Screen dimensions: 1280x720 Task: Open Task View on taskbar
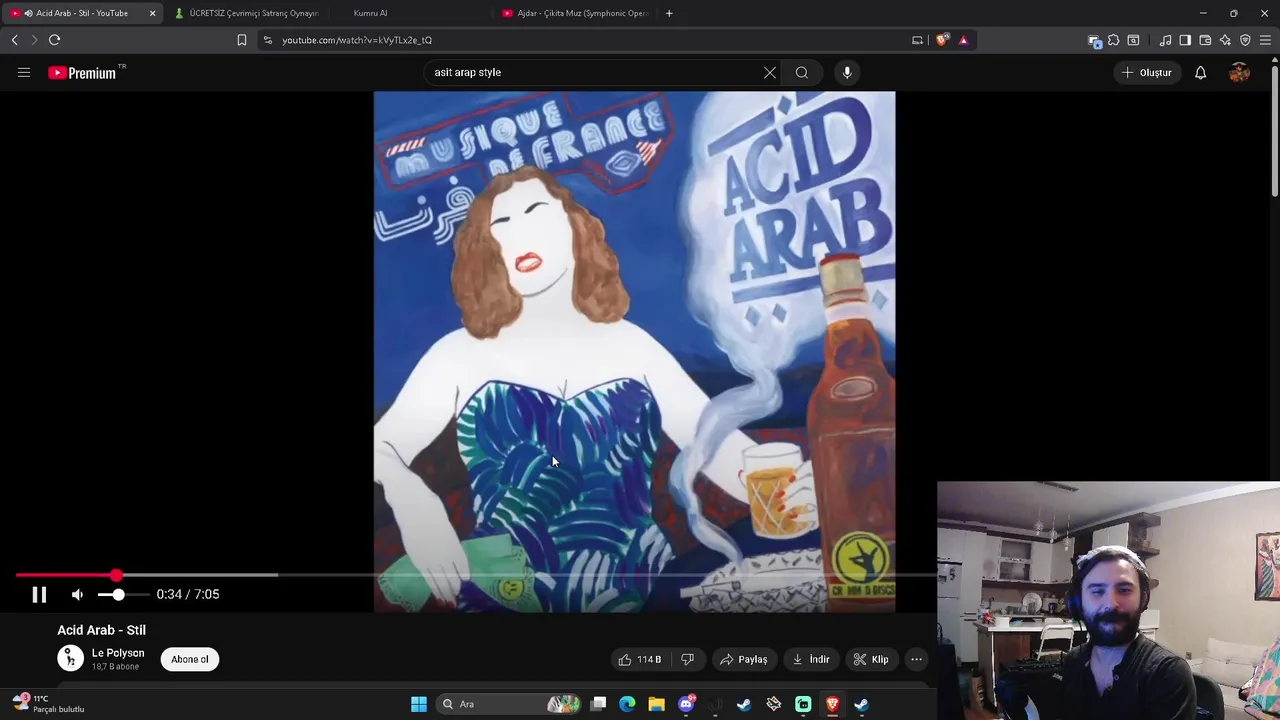click(x=598, y=704)
